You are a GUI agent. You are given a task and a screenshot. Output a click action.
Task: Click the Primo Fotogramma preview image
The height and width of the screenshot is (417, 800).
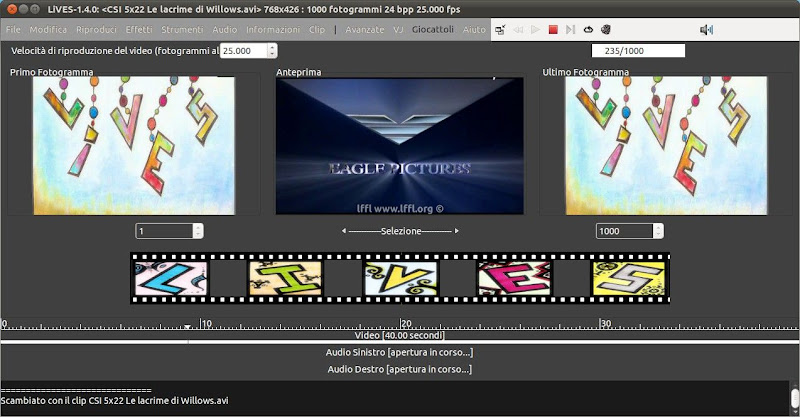134,145
